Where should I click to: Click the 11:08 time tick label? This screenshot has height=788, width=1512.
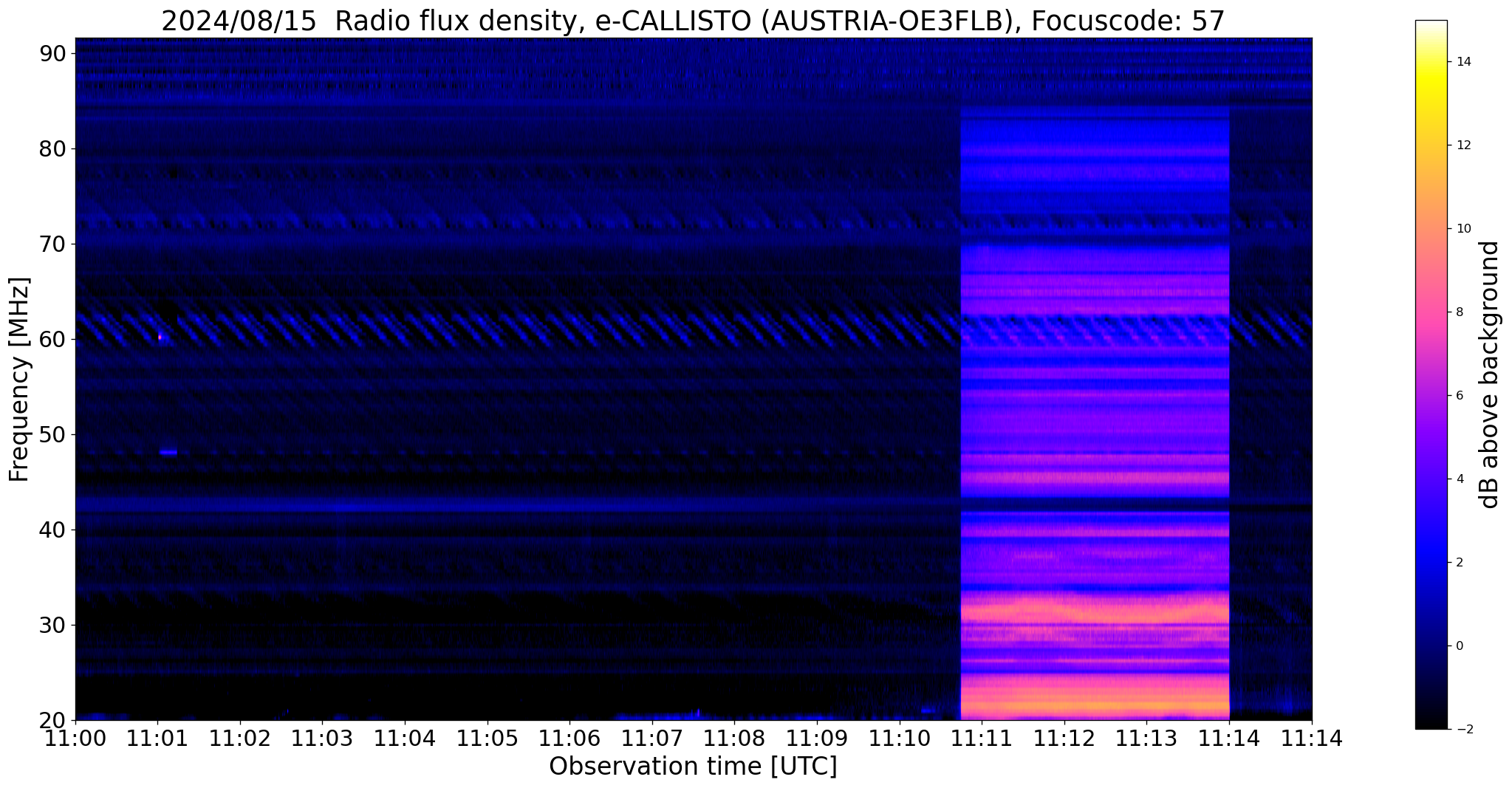tap(734, 738)
